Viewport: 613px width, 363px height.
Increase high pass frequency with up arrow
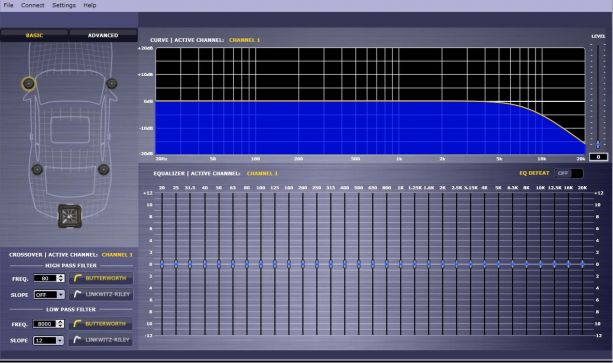click(x=61, y=276)
